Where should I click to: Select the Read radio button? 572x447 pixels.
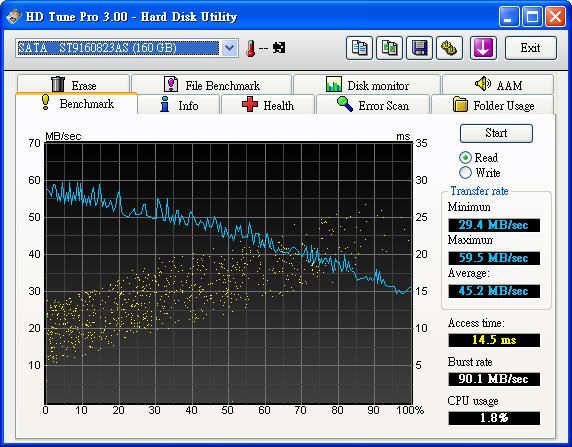pos(465,158)
